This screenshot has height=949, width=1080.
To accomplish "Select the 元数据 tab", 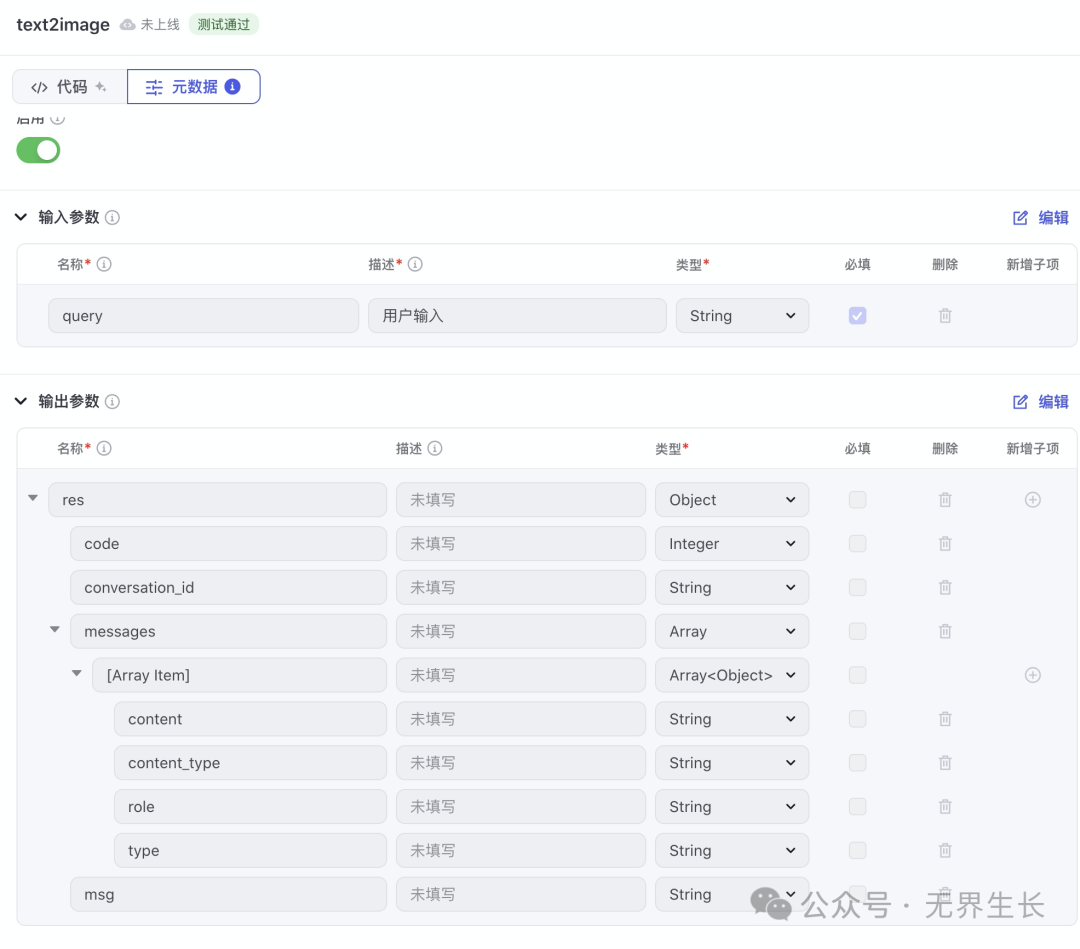I will click(x=193, y=87).
